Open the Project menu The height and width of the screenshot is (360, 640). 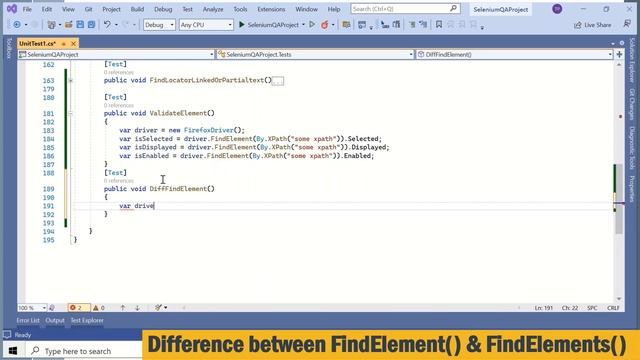[111, 9]
